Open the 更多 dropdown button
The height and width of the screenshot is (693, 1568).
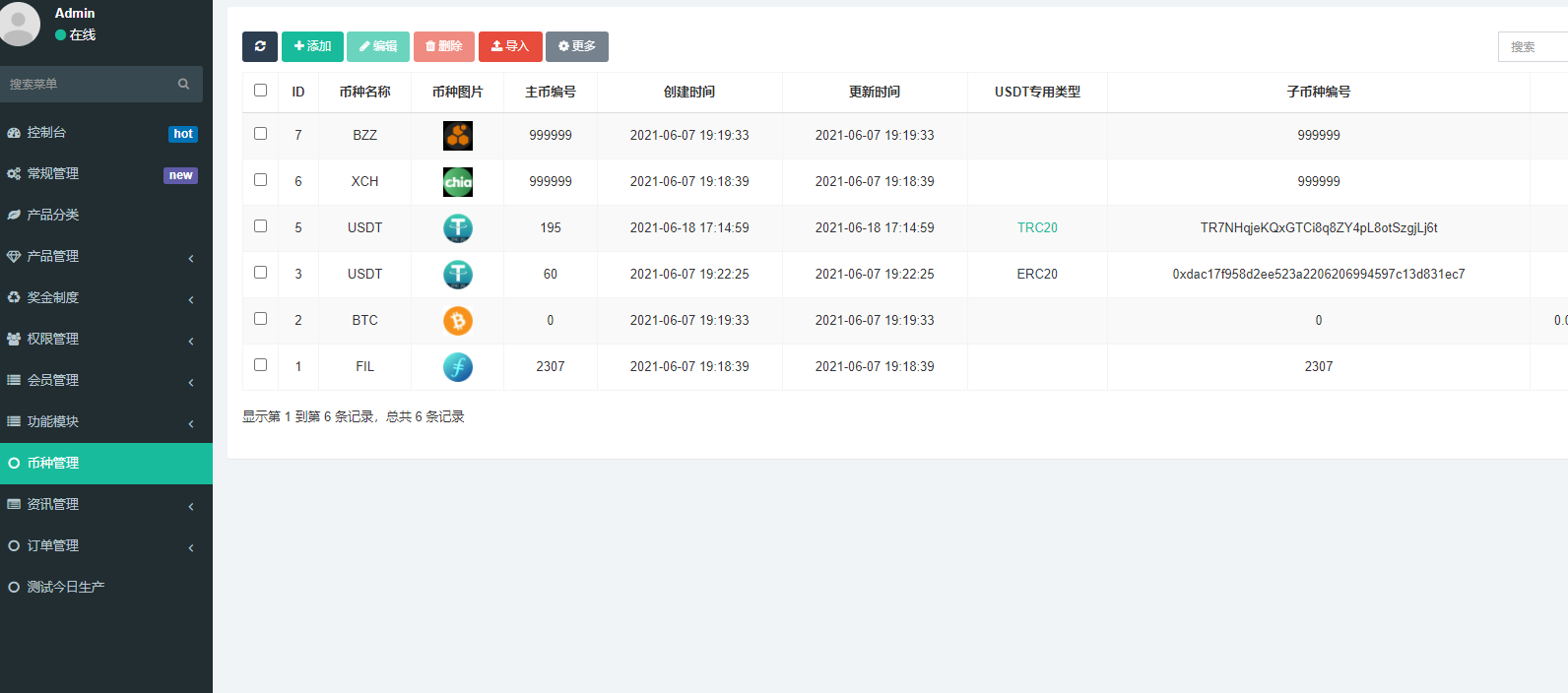pyautogui.click(x=576, y=46)
